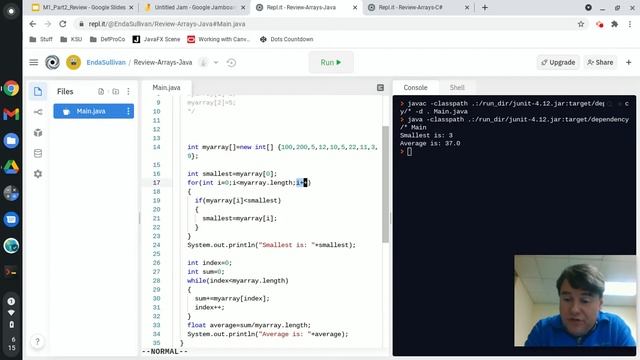Image resolution: width=640 pixels, height=360 pixels.
Task: Open Gmail from the shelf
Action: pos(11,114)
